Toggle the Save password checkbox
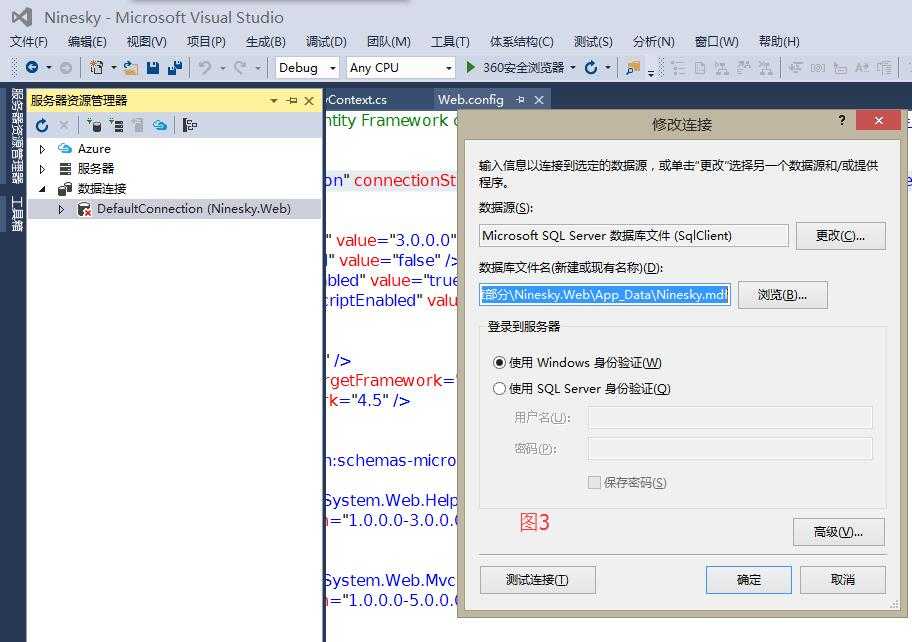 click(x=594, y=482)
